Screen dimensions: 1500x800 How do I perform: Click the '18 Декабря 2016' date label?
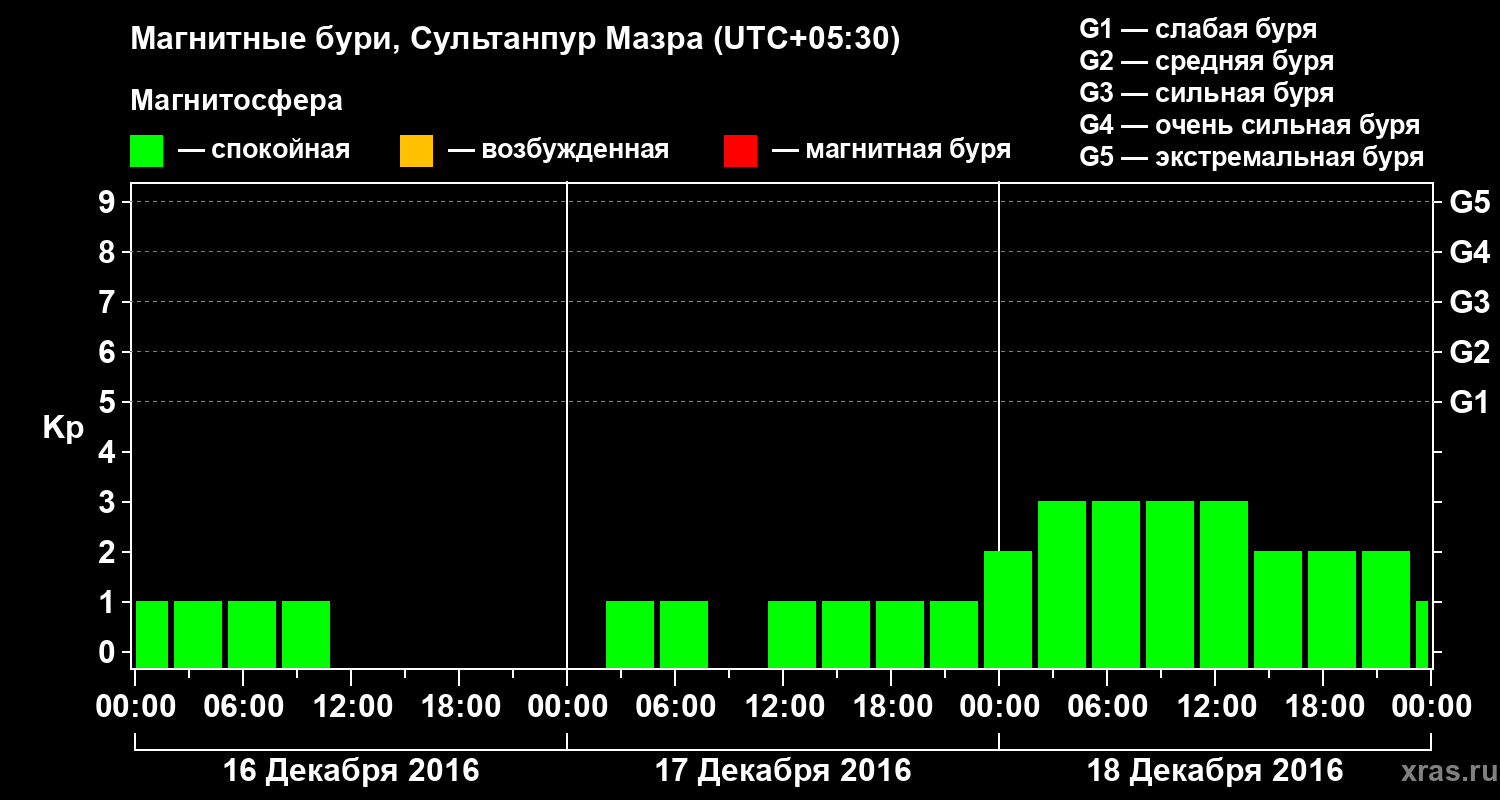click(x=1215, y=771)
